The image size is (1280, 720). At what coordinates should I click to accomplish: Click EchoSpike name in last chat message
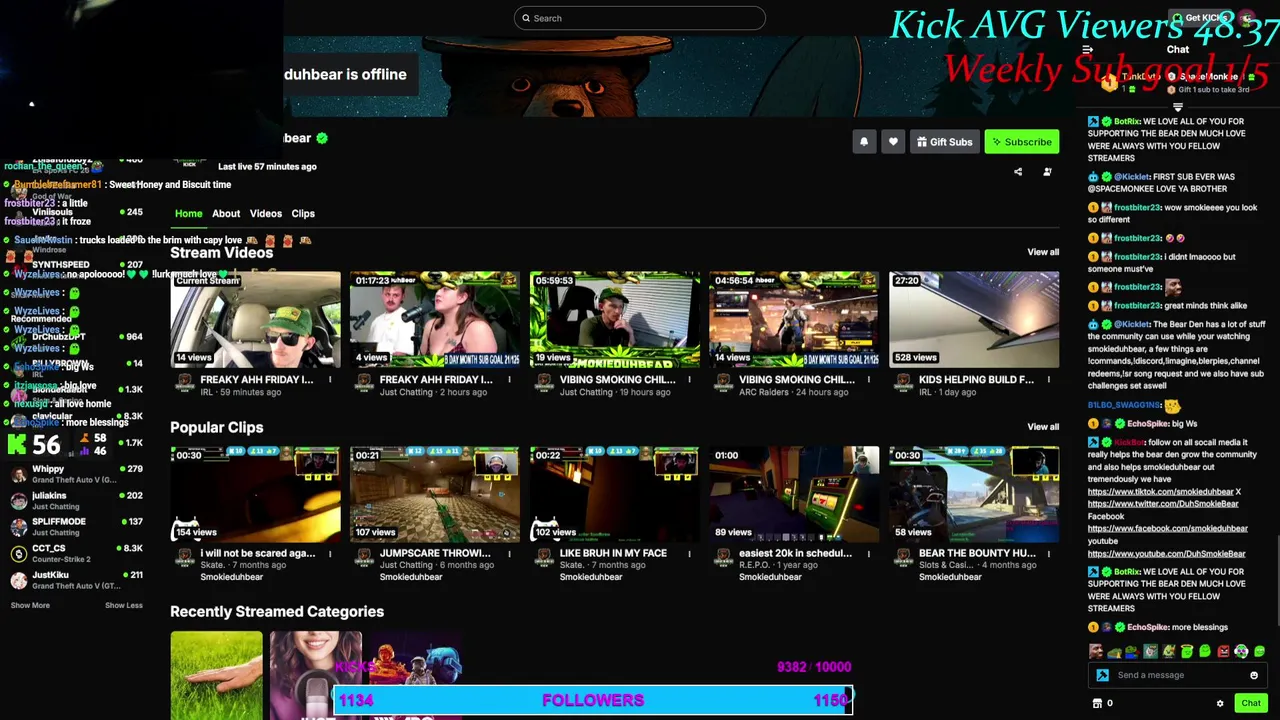pyautogui.click(x=1147, y=627)
